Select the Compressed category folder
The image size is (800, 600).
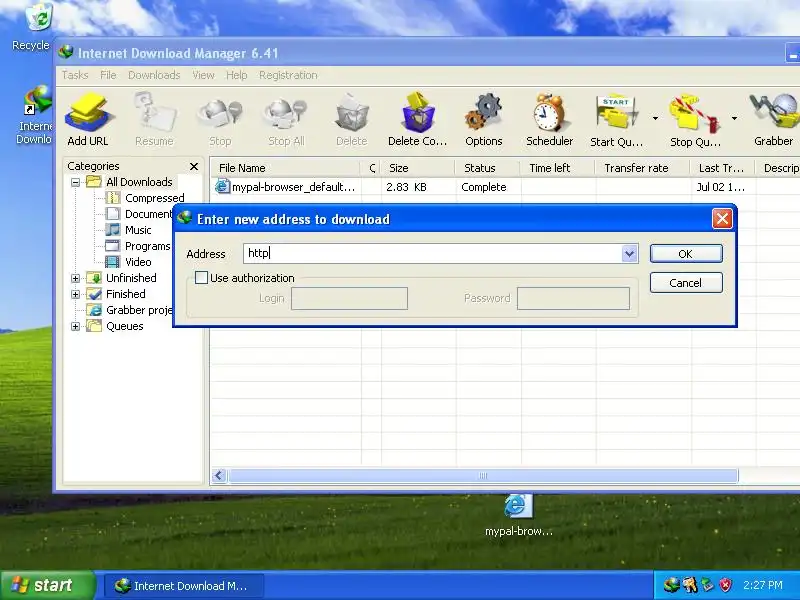pyautogui.click(x=145, y=198)
